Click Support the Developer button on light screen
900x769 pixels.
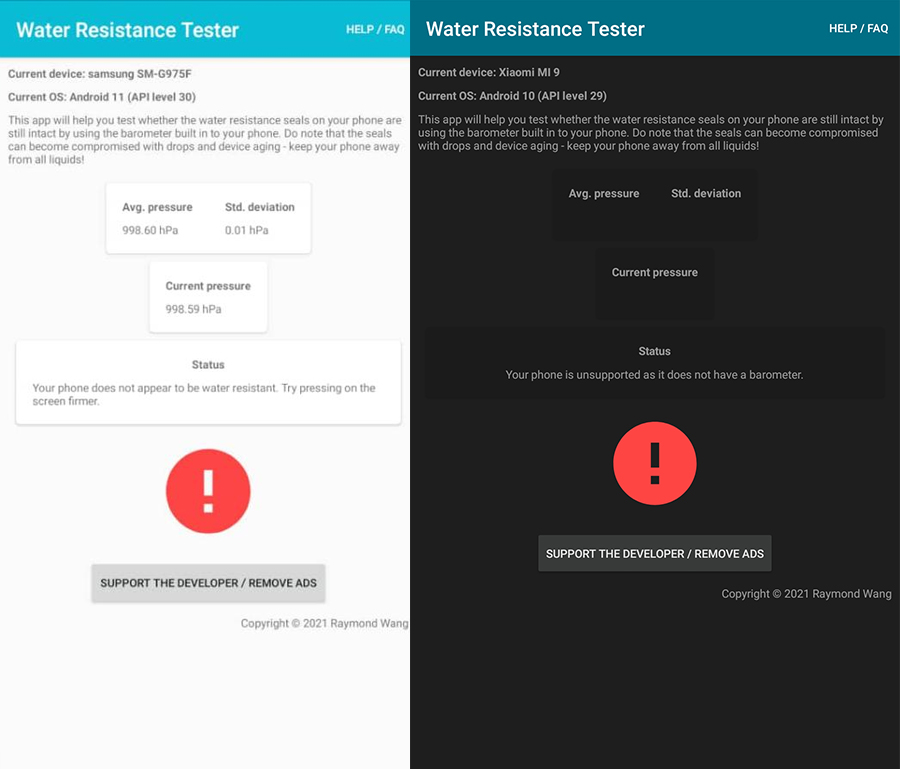coord(208,583)
